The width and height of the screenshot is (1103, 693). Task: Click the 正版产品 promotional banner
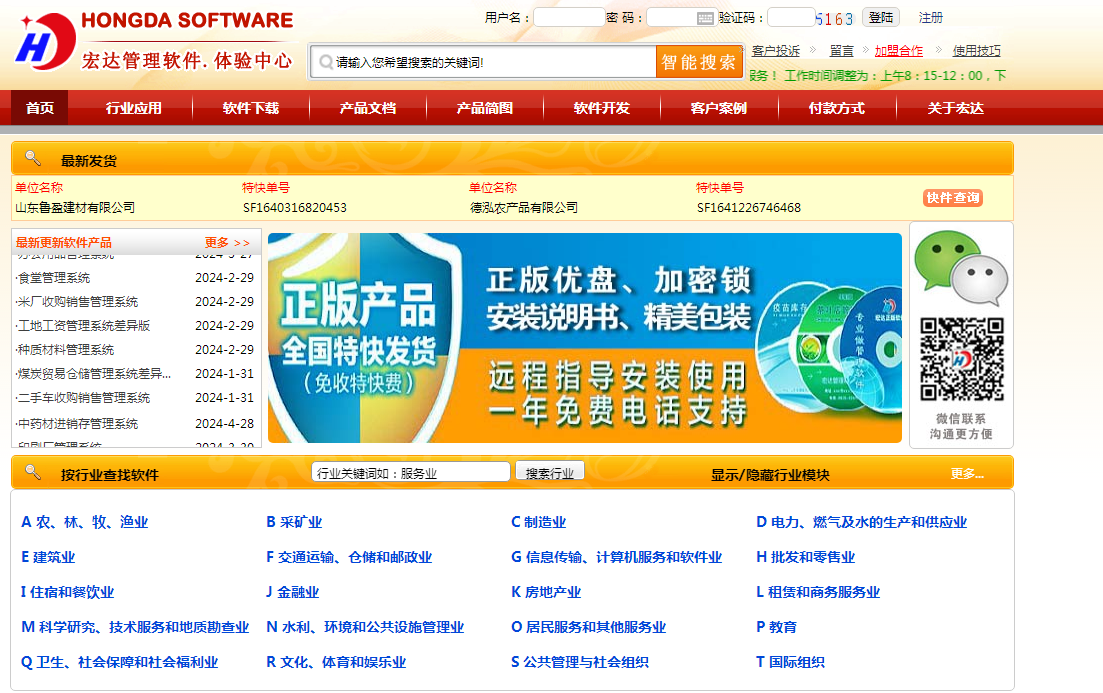pyautogui.click(x=584, y=338)
